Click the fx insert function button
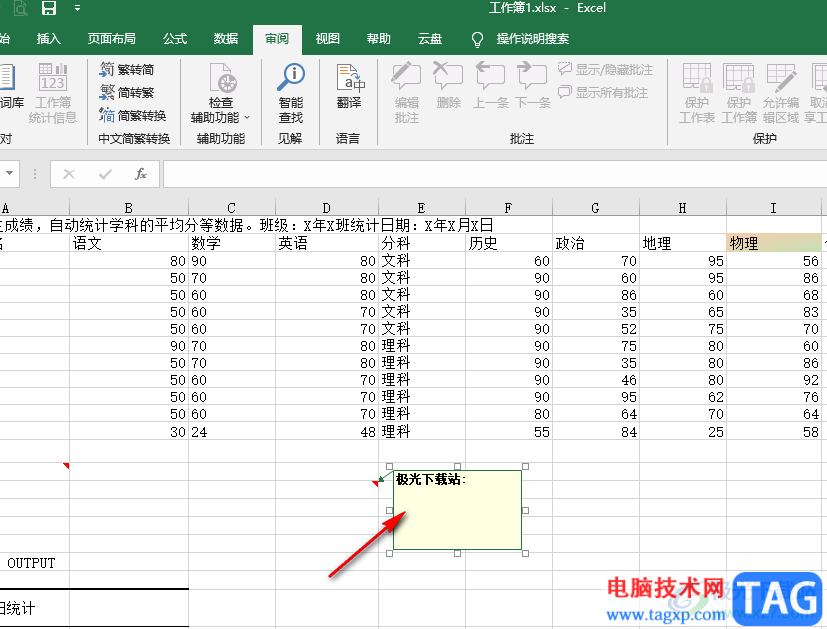The width and height of the screenshot is (827, 629). (x=140, y=173)
